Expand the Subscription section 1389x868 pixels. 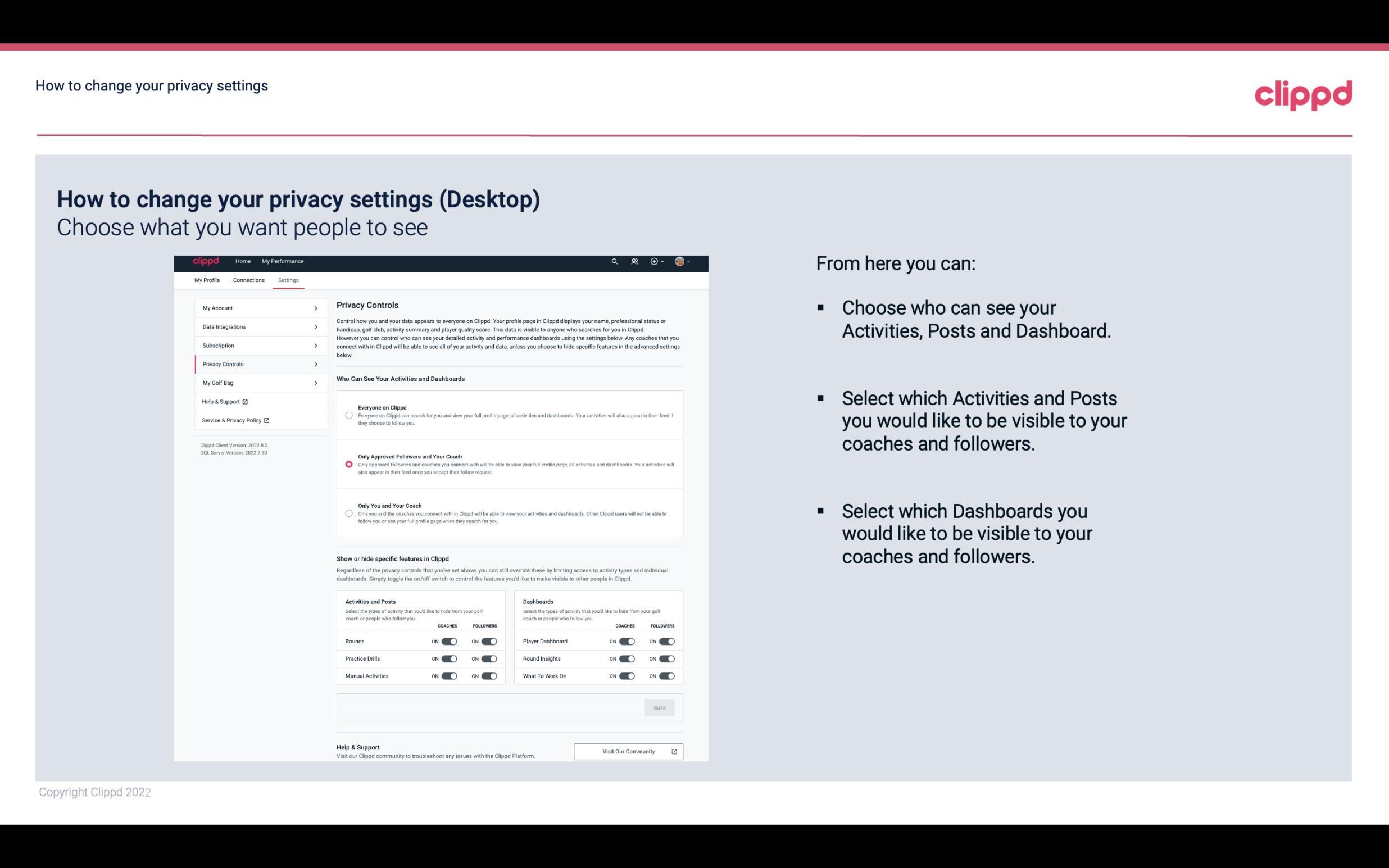click(257, 345)
